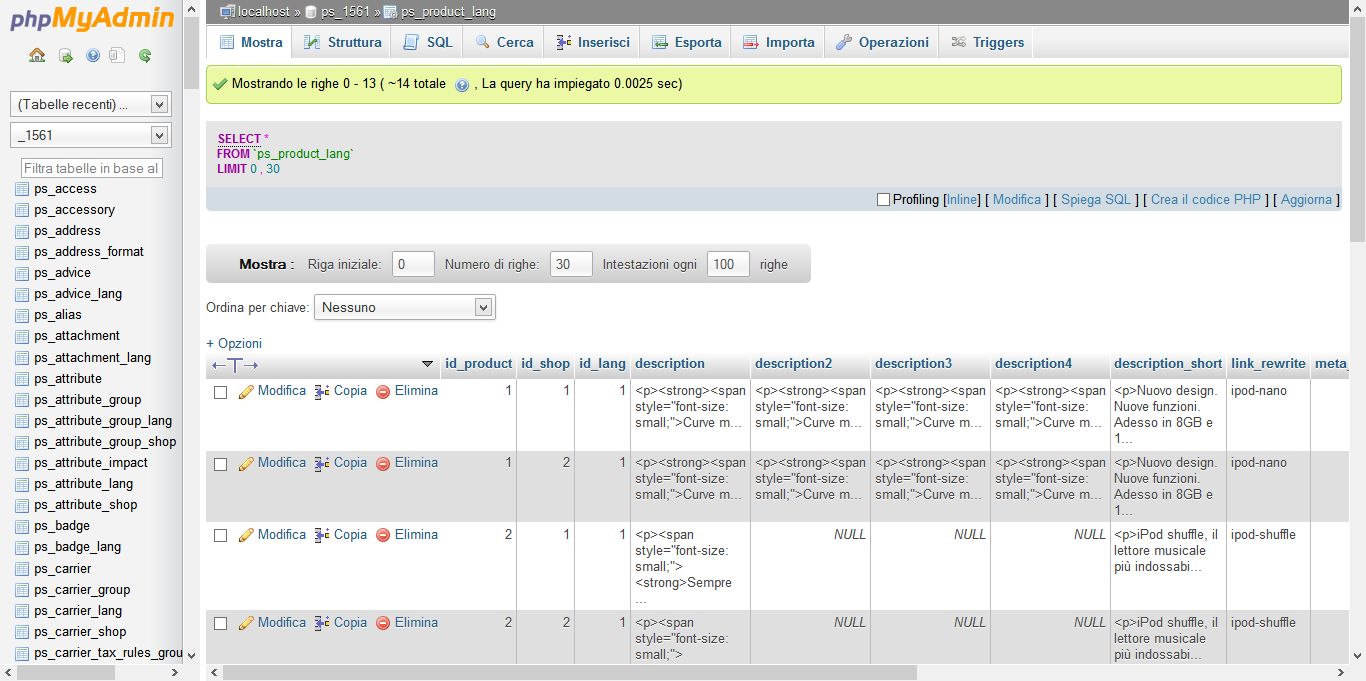Open the Cerca tab
Image resolution: width=1366 pixels, height=681 pixels.
click(x=504, y=42)
